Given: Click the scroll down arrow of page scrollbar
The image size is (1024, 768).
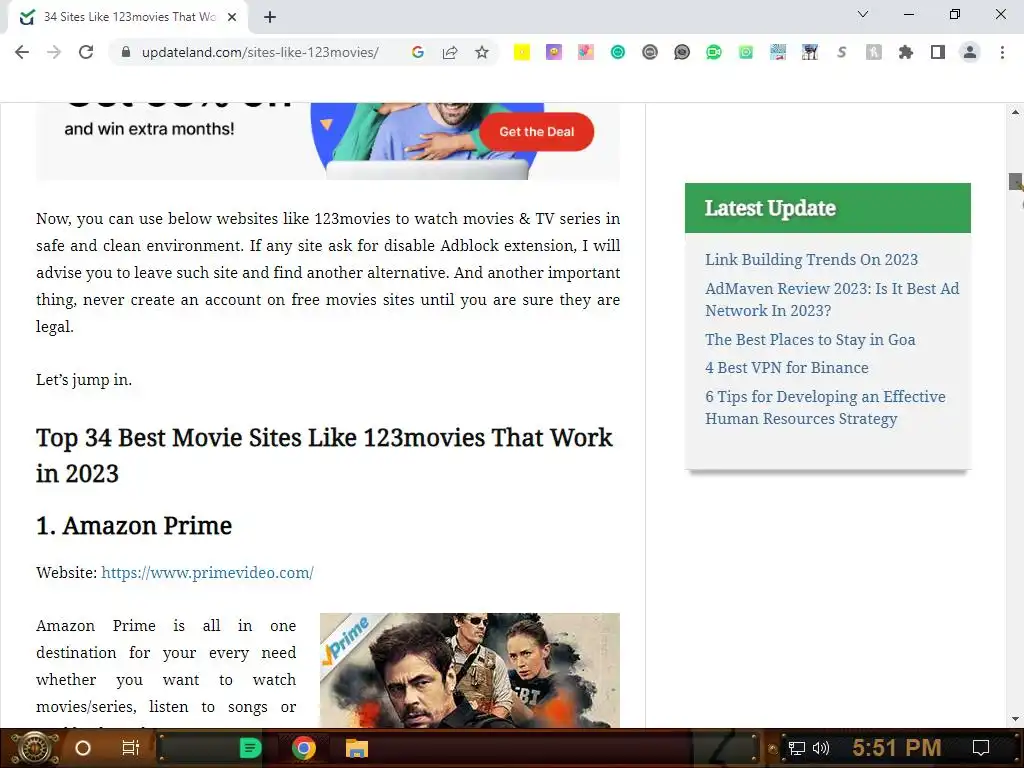Looking at the screenshot, I should pyautogui.click(x=1015, y=719).
